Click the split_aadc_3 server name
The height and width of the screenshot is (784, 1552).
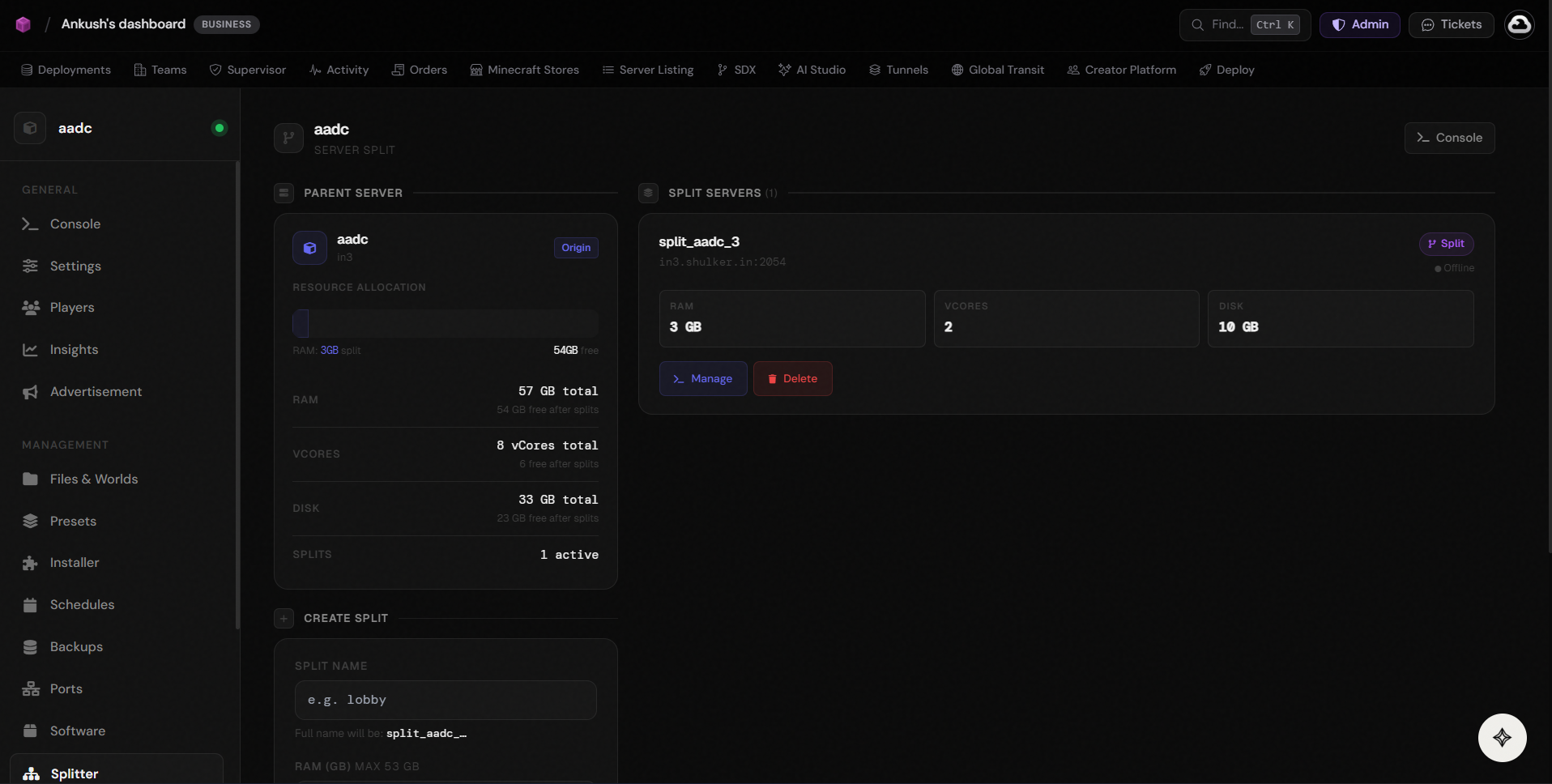tap(699, 241)
